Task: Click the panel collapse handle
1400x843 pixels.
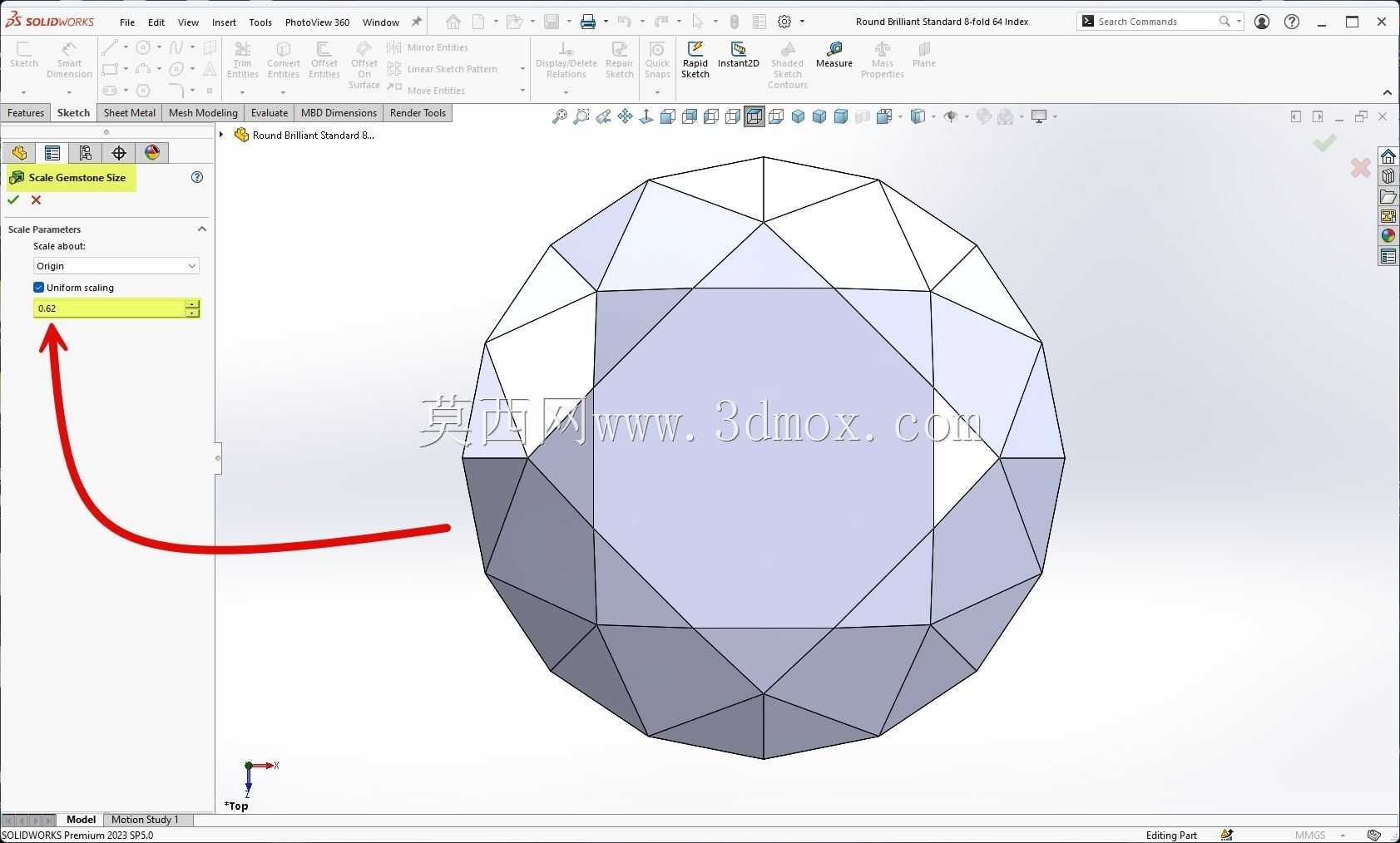Action: point(218,457)
